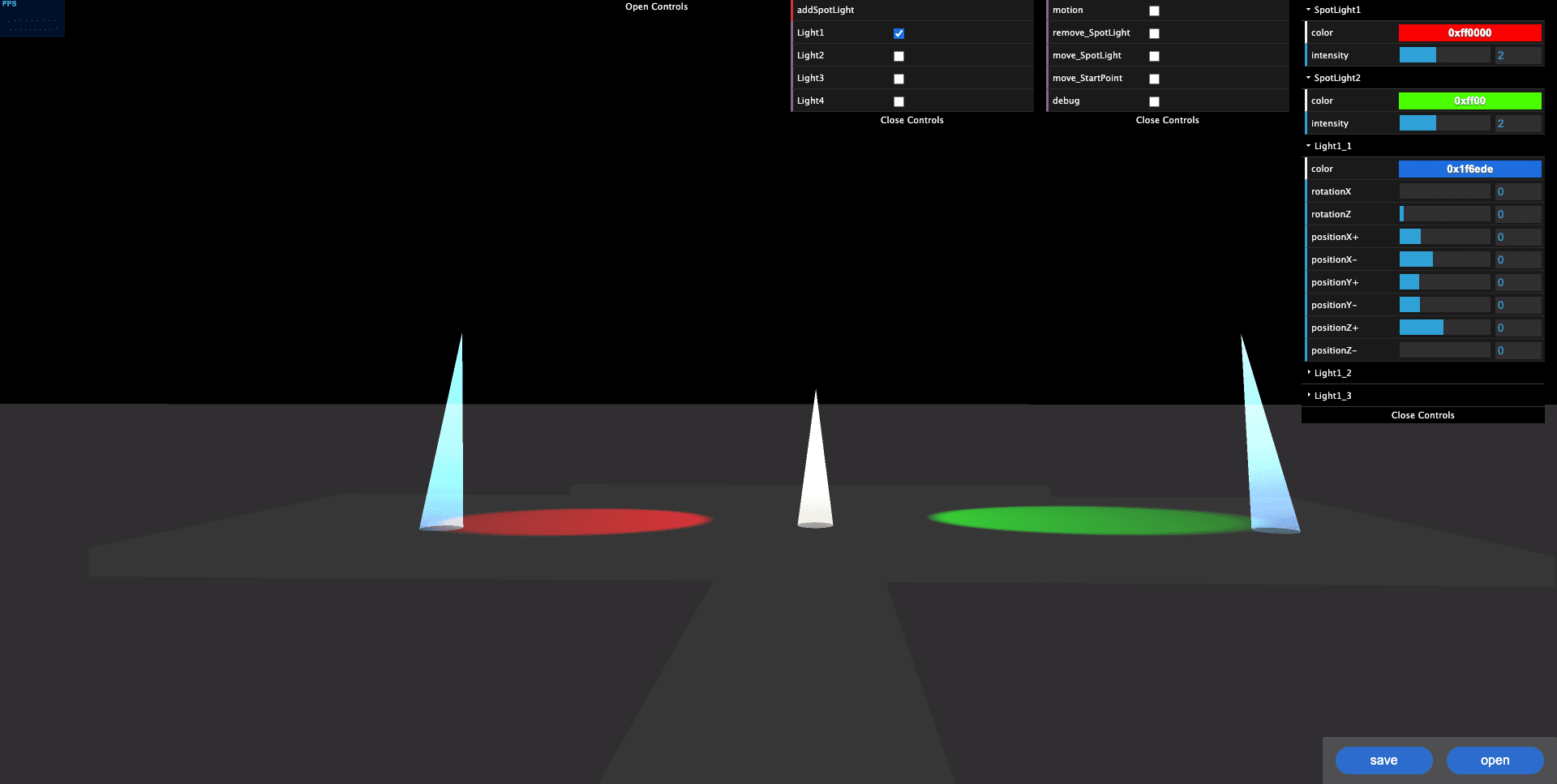This screenshot has width=1557, height=784.
Task: Expand the Light1_2 folder
Action: pyautogui.click(x=1332, y=373)
